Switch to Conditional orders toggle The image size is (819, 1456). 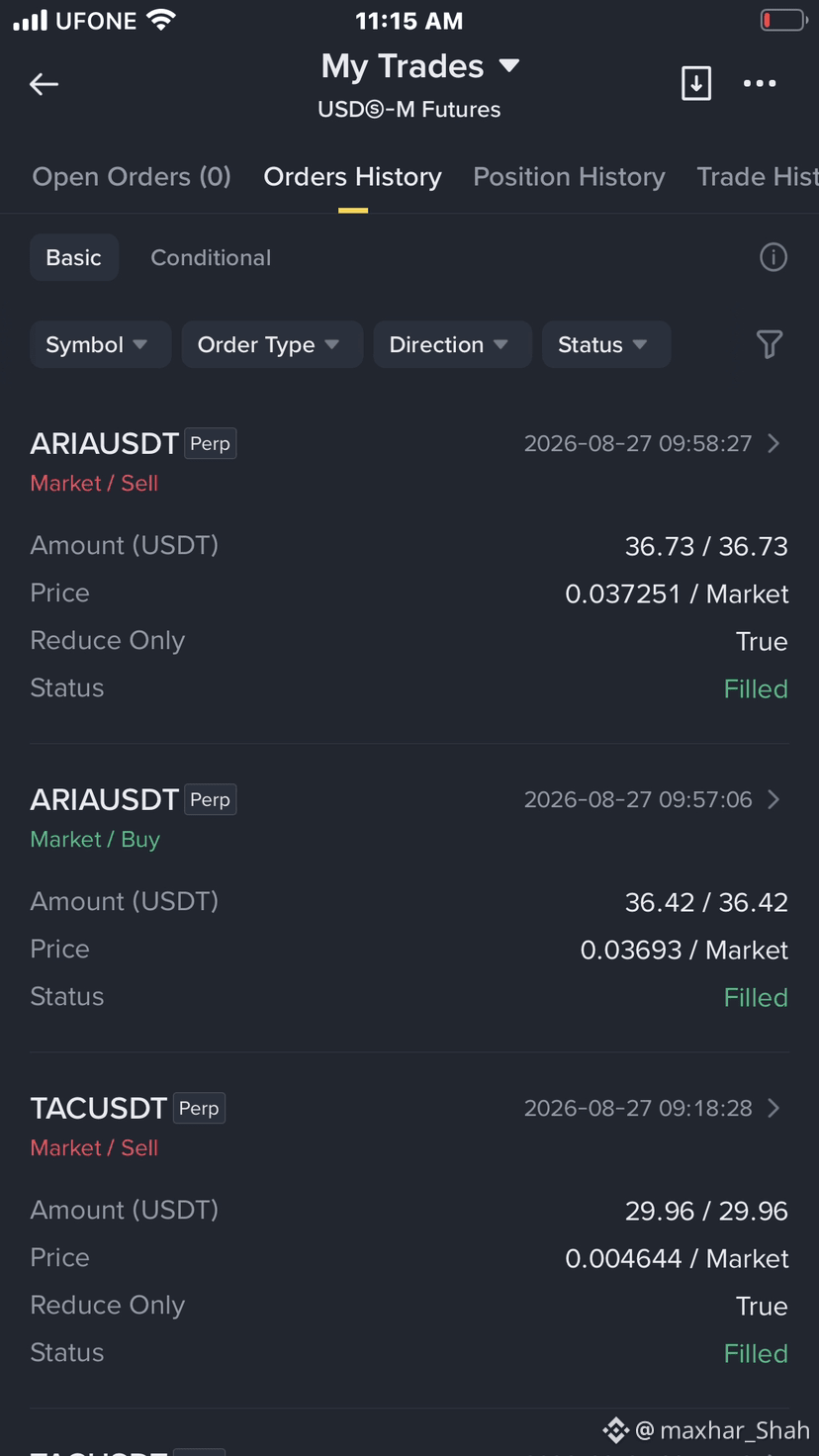211,257
